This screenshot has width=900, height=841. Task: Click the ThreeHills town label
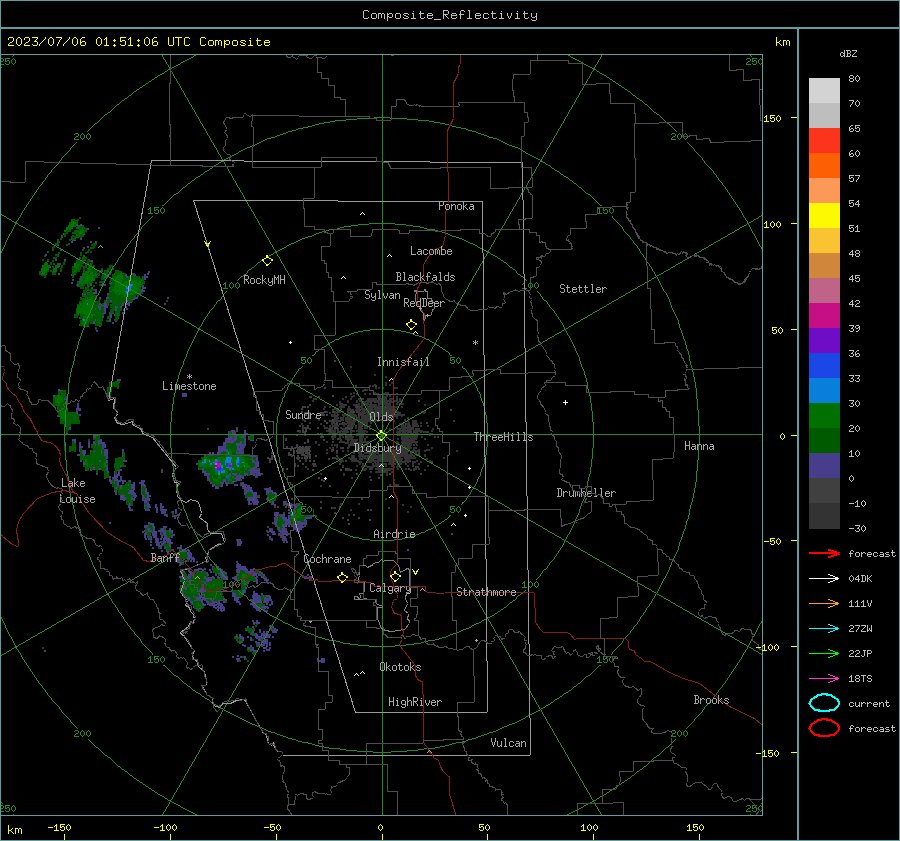pyautogui.click(x=503, y=437)
